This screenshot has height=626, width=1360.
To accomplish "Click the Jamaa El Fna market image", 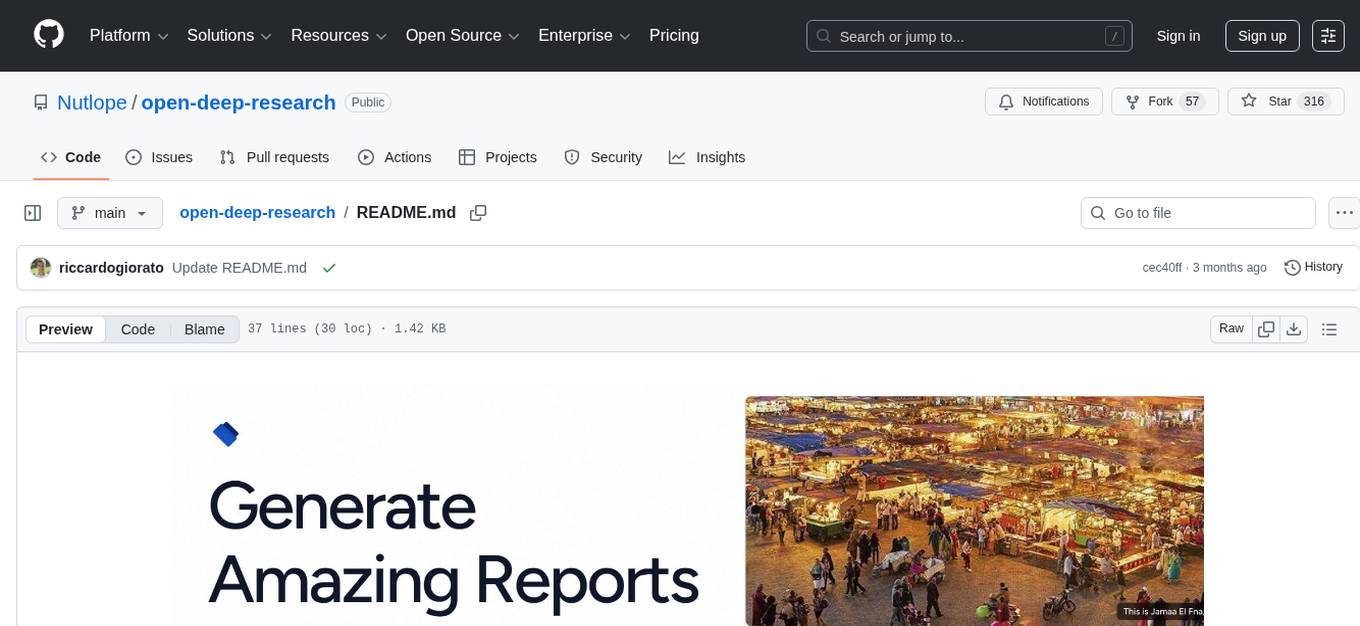I will pos(974,510).
